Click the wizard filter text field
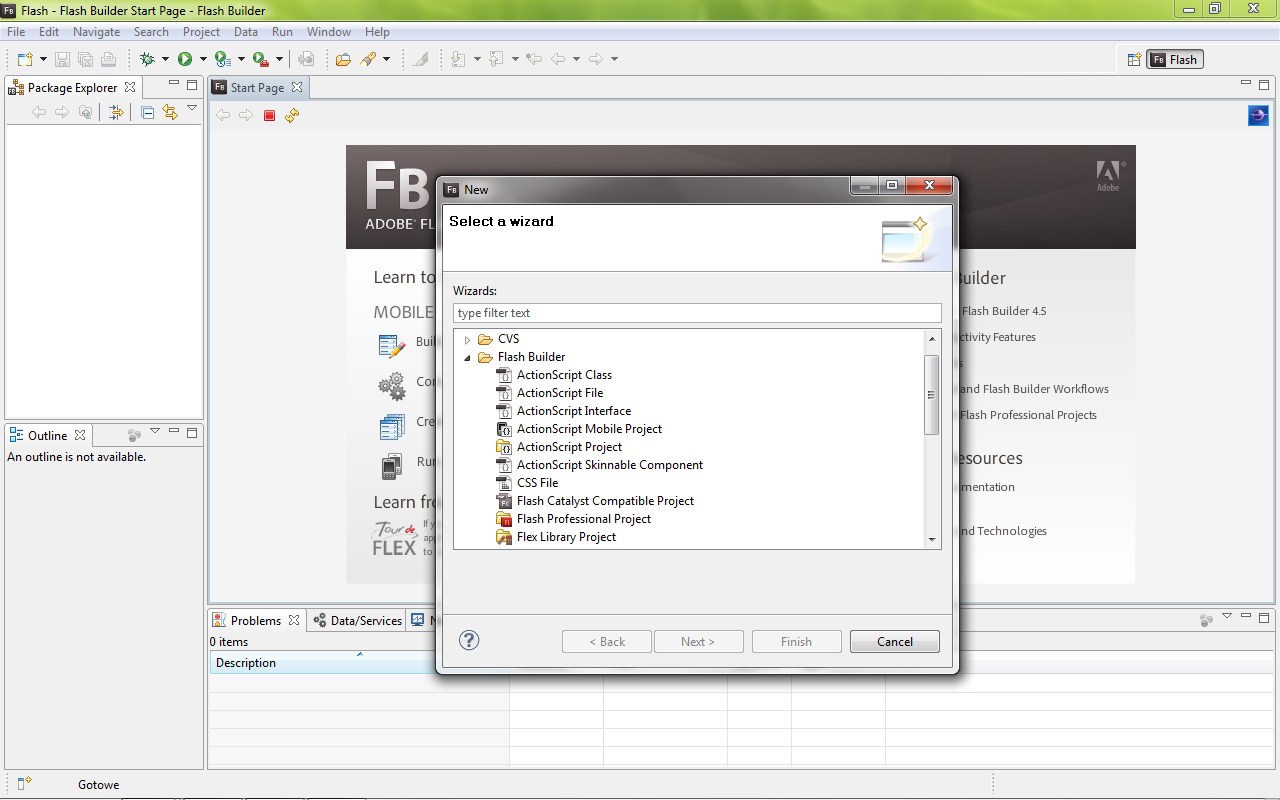Viewport: 1280px width, 800px height. 697,313
